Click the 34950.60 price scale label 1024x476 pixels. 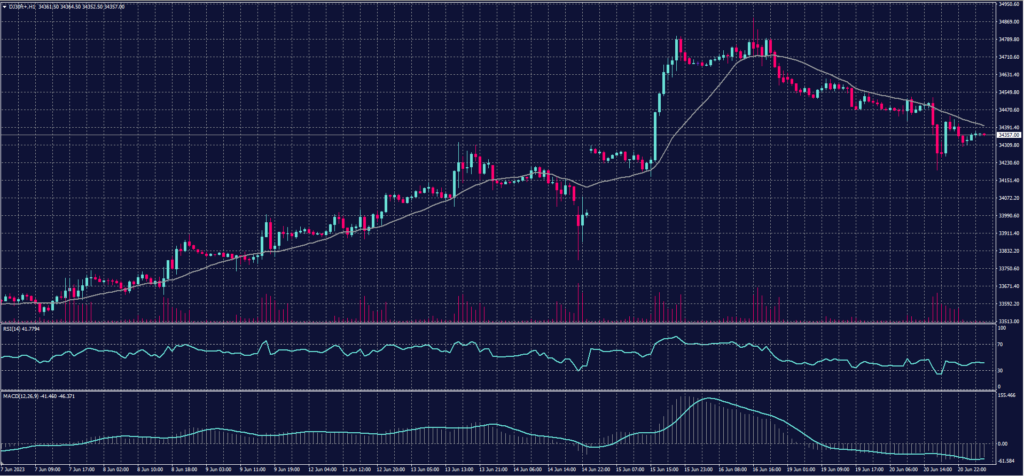click(x=1006, y=4)
